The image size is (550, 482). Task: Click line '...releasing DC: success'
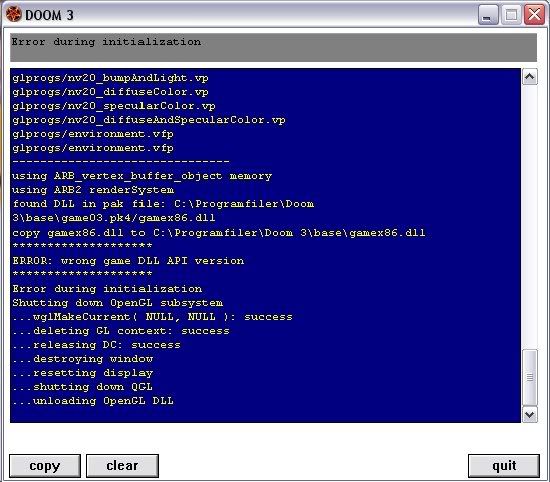click(x=96, y=345)
